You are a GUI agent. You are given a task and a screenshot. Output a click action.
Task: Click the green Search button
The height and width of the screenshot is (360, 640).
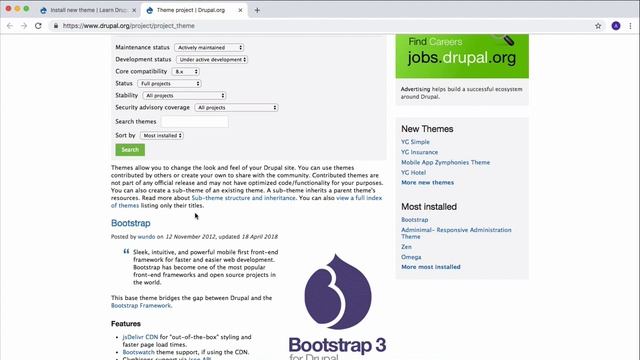click(130, 150)
